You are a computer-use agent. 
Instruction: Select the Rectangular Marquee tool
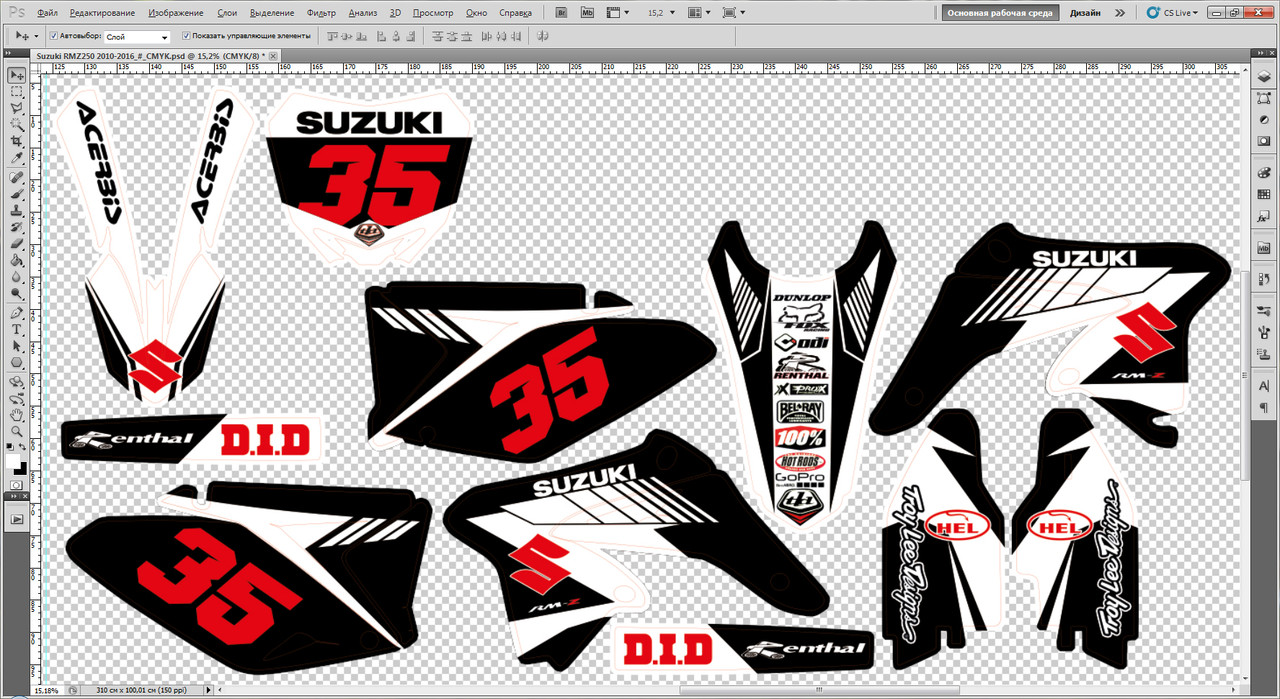(17, 92)
